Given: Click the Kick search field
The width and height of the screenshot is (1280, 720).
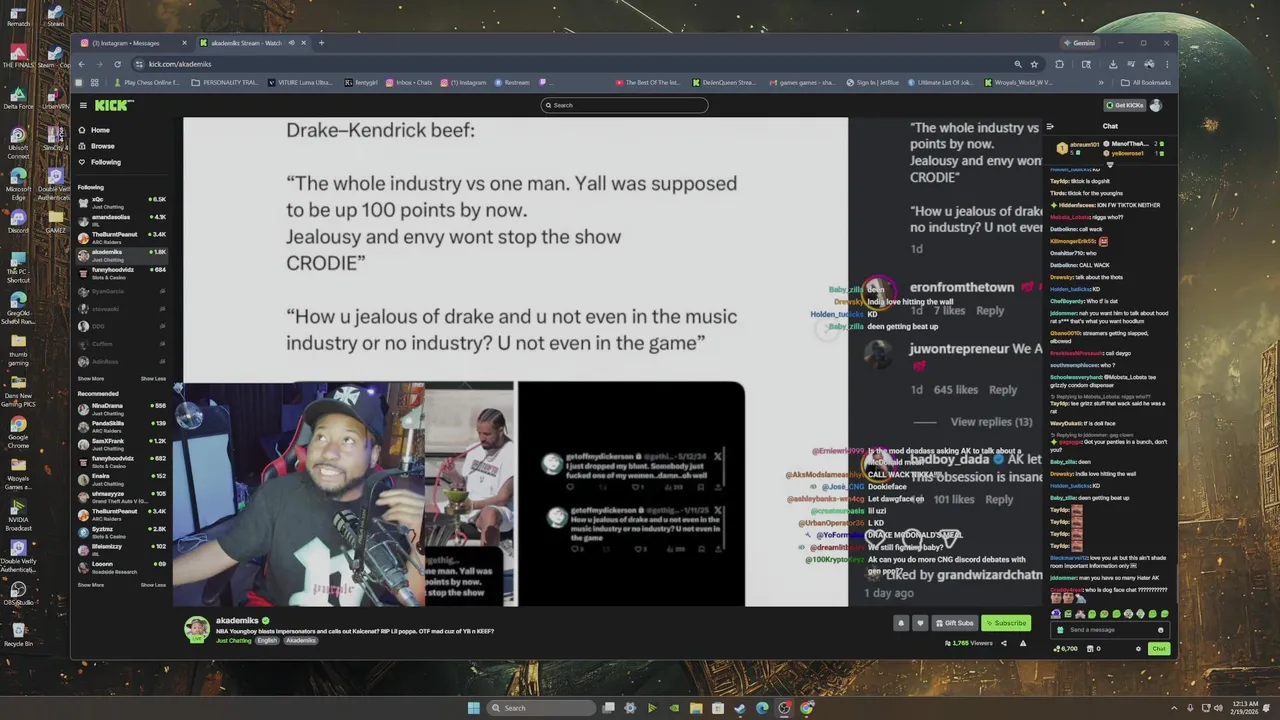Looking at the screenshot, I should [x=624, y=105].
